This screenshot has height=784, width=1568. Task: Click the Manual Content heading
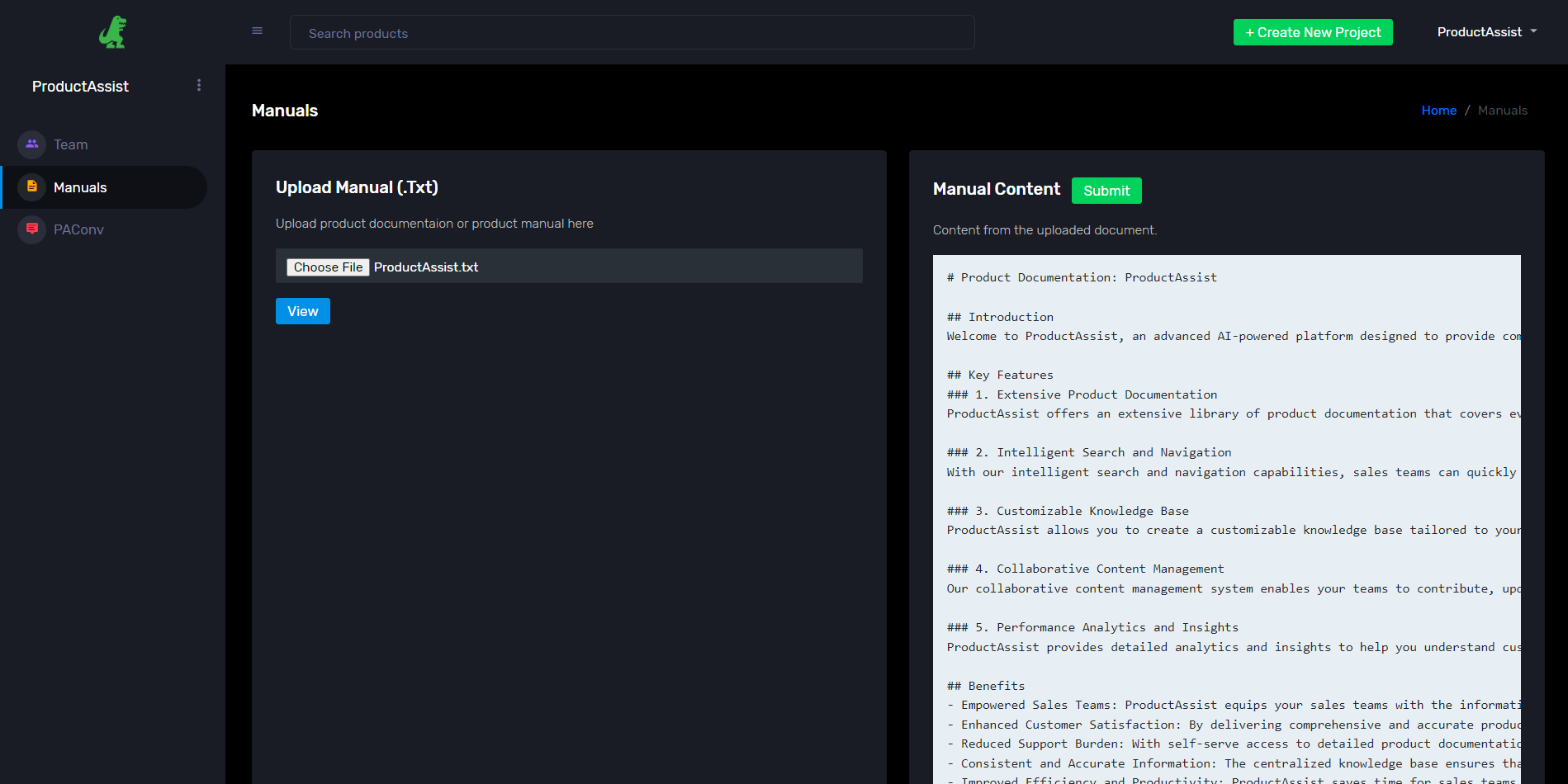pos(997,189)
